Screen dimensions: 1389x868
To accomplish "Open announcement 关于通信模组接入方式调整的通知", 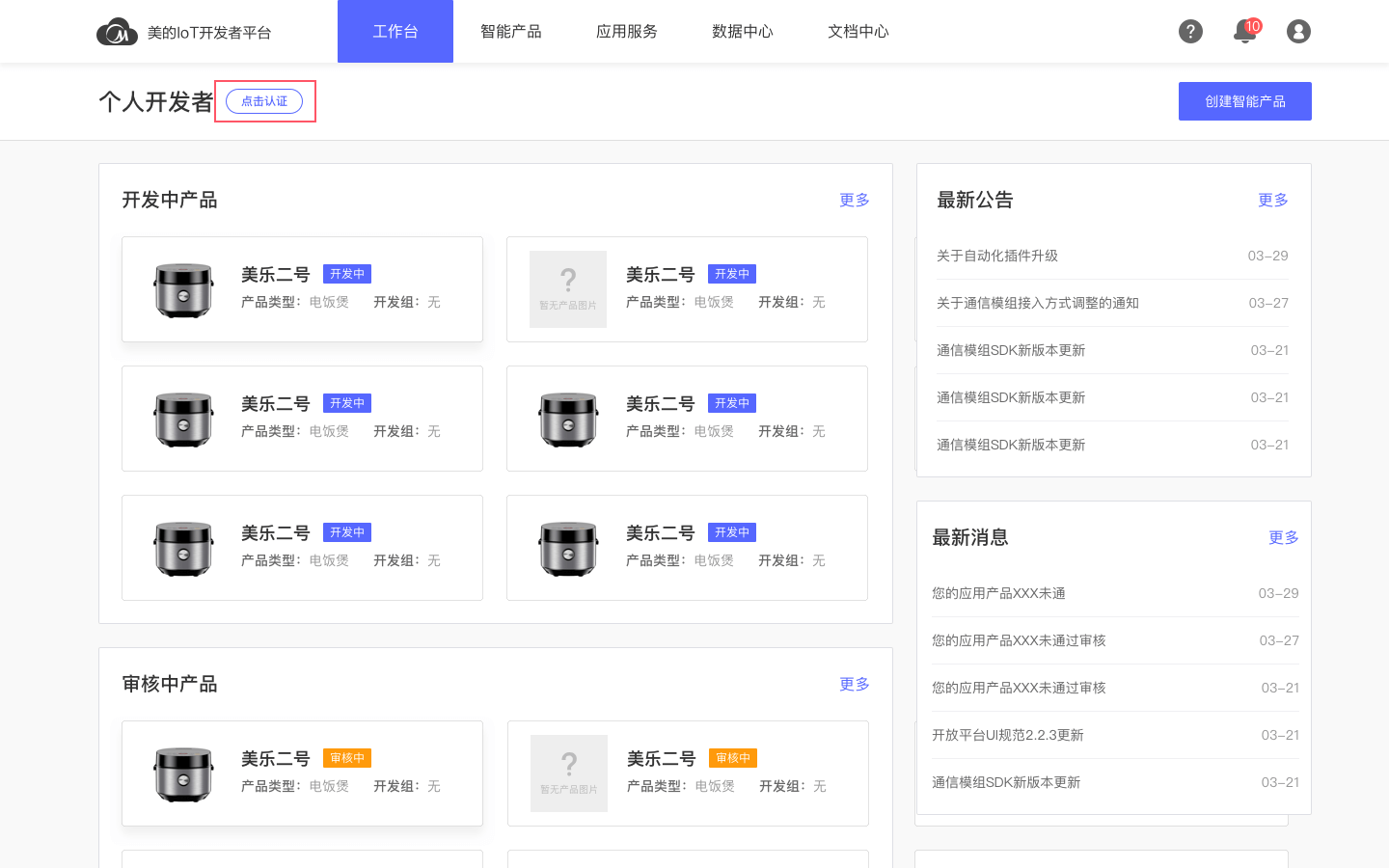I will pyautogui.click(x=1038, y=303).
